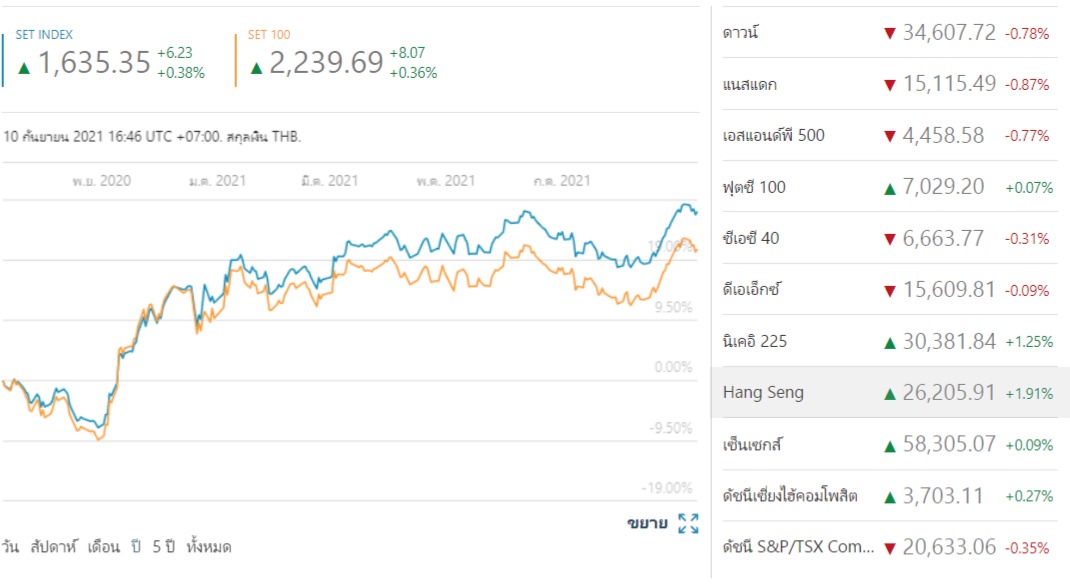Click the expand chart fullscreen icon
The width and height of the screenshot is (1070, 588).
[688, 523]
